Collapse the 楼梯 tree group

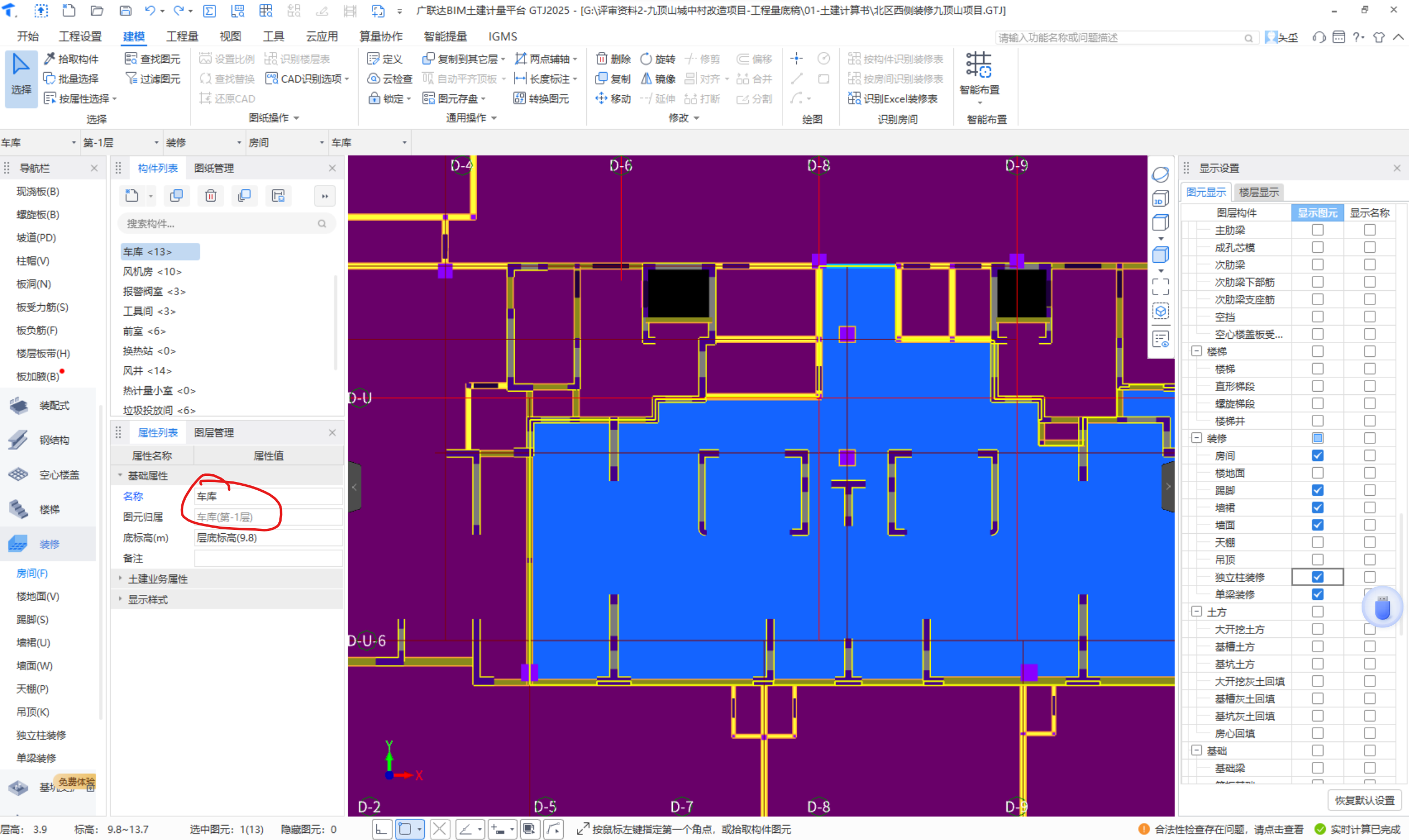(1197, 351)
